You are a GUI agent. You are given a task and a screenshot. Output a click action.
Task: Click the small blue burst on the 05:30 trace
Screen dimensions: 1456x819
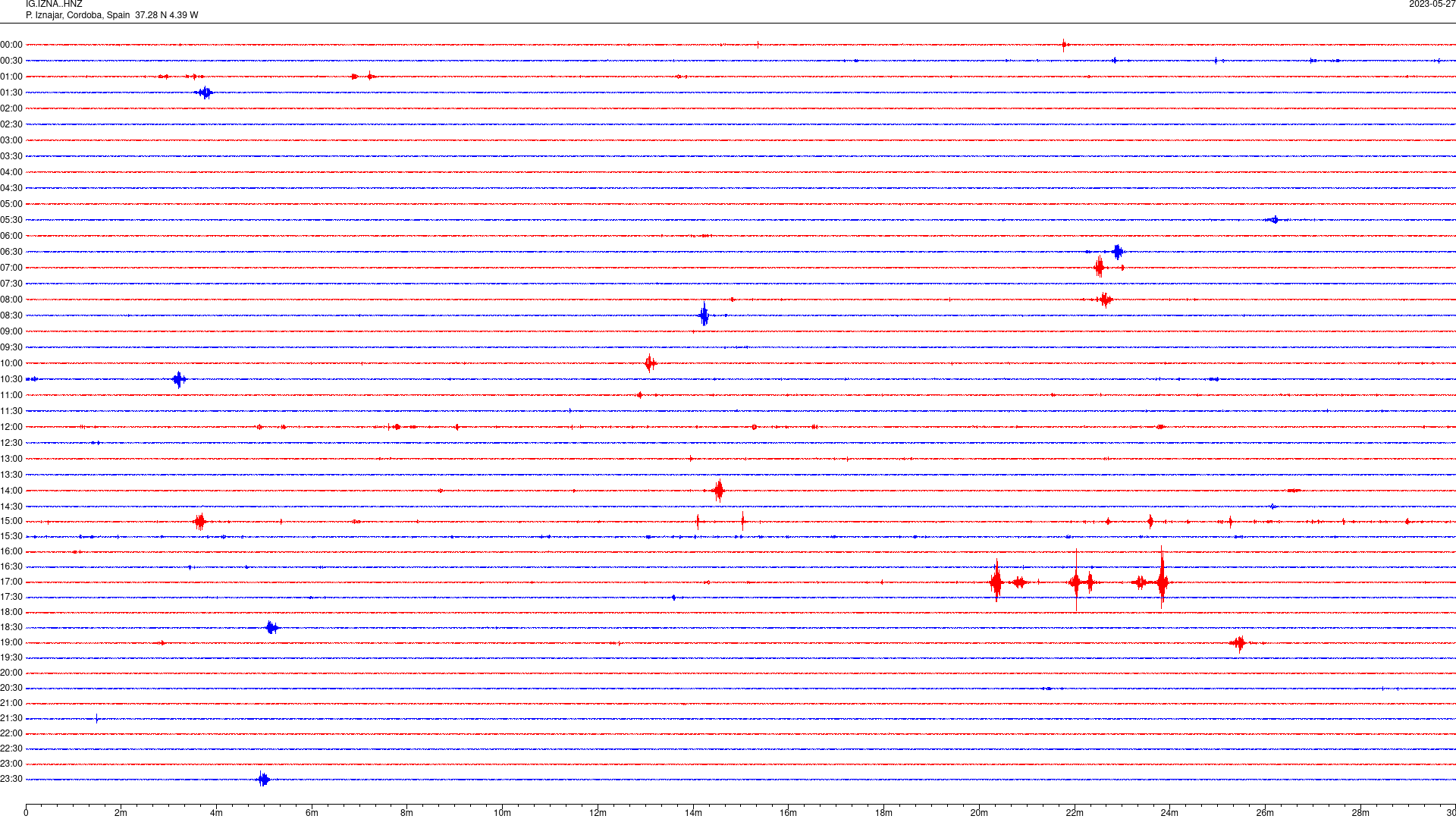click(1274, 220)
